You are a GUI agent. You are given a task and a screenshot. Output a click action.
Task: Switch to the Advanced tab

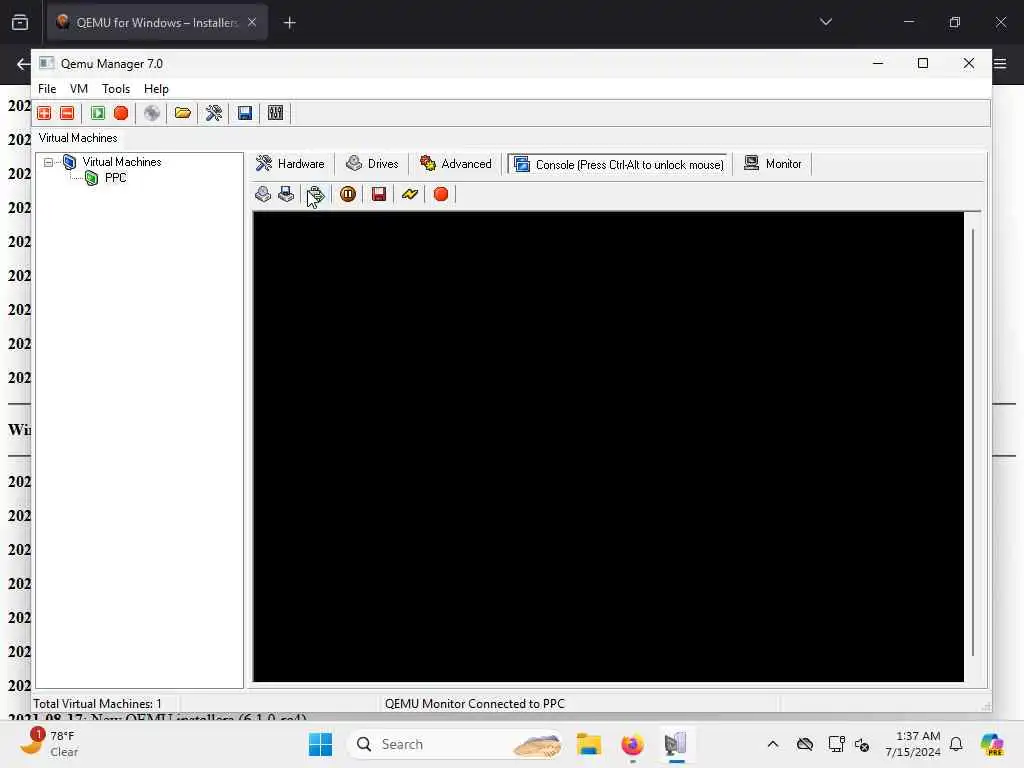point(456,164)
